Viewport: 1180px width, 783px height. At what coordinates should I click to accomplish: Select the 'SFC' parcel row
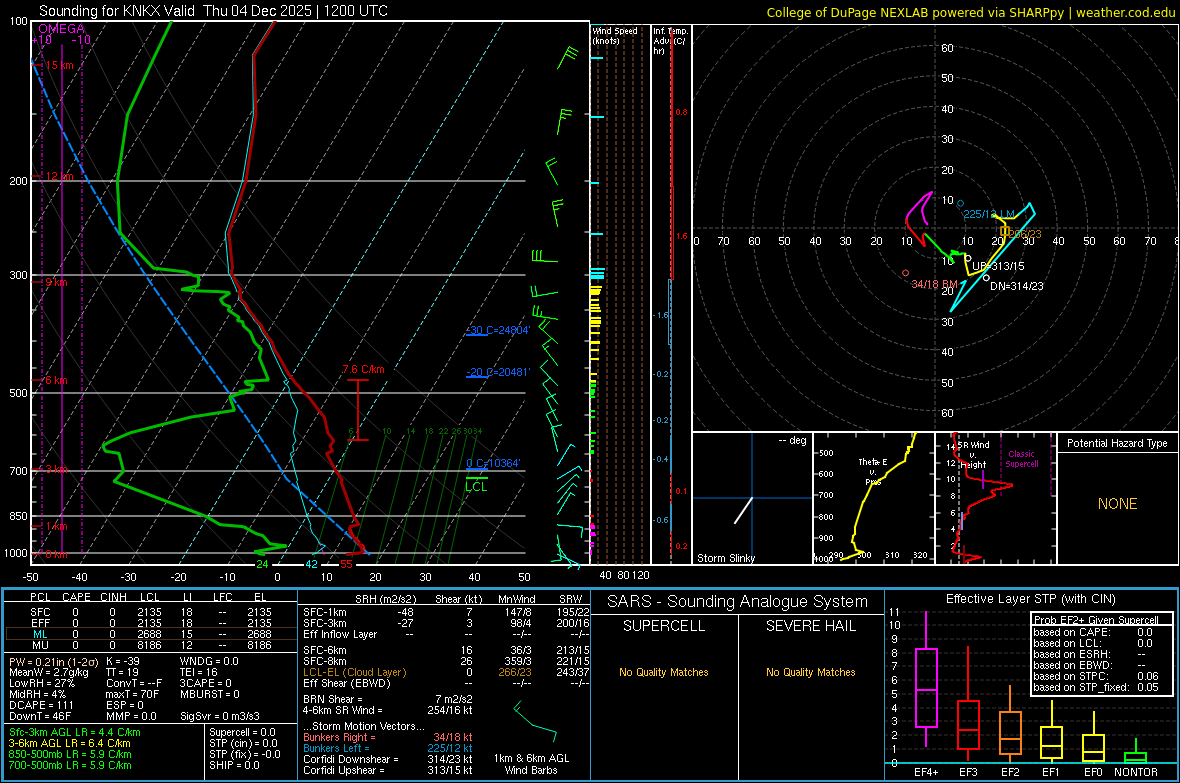coord(151,612)
